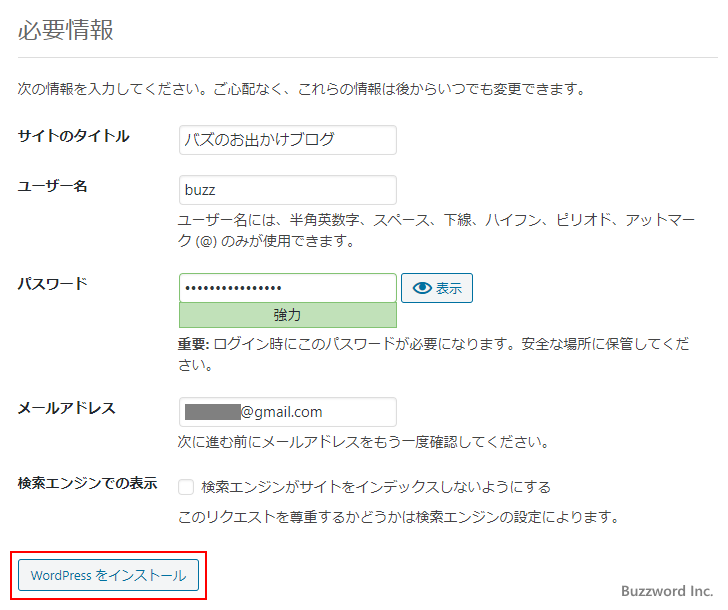Click the 検索エンジンがサイトをインデックスしないようにする label text
The image size is (728, 610).
point(376,487)
